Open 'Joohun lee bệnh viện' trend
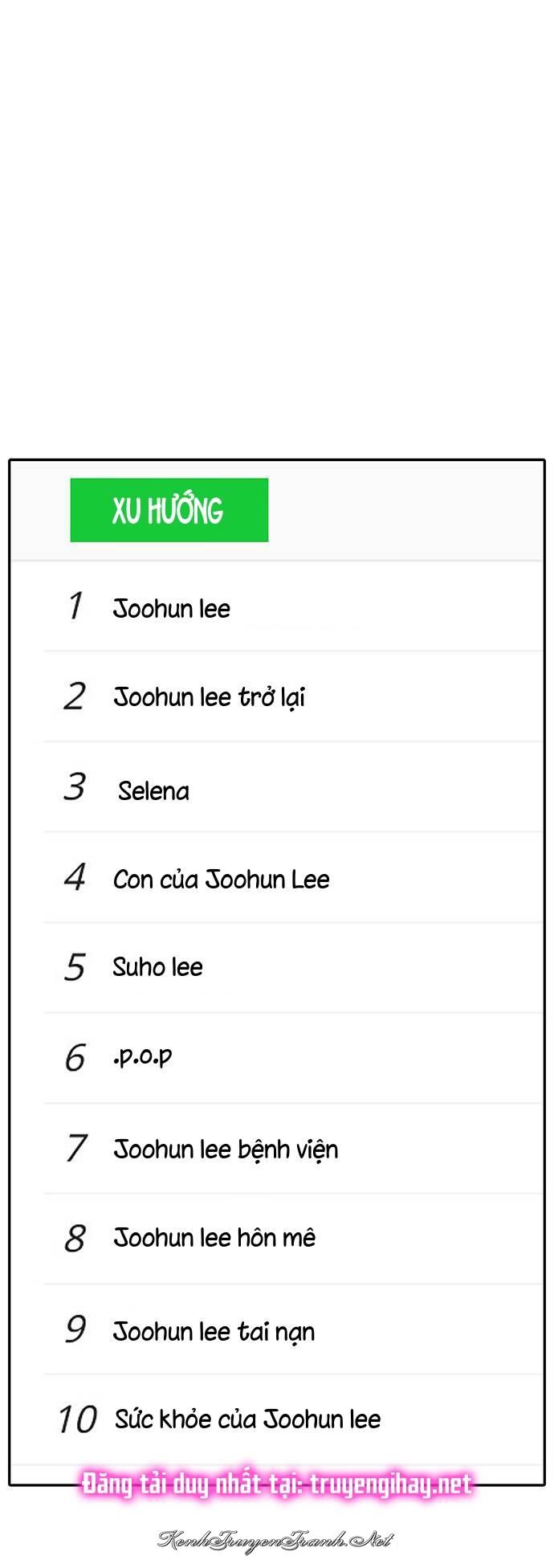The image size is (554, 1568). 226,1149
